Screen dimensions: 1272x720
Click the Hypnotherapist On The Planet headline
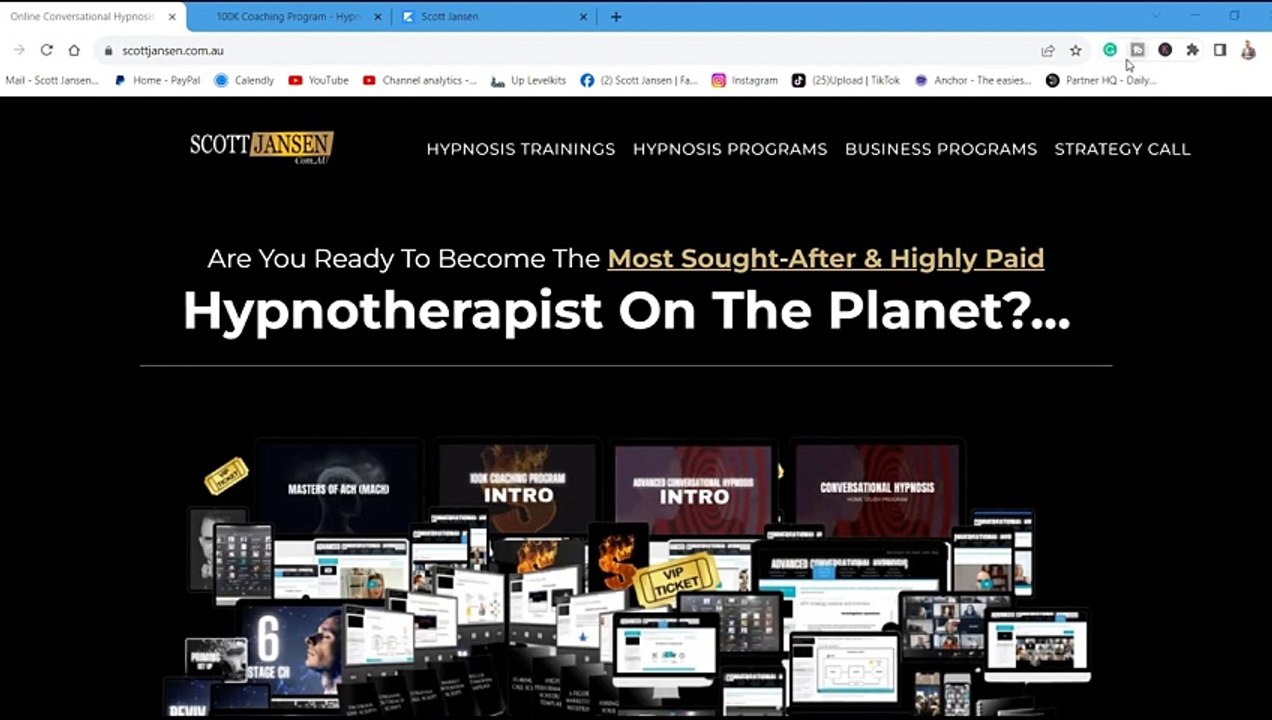tap(626, 311)
